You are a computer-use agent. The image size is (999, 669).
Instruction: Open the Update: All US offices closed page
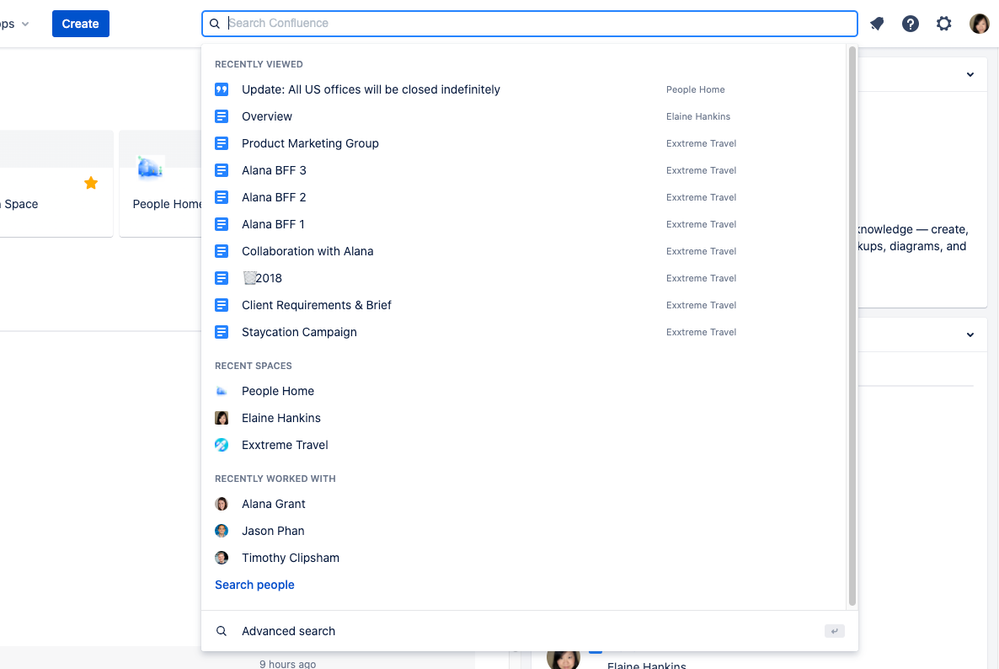coord(370,89)
